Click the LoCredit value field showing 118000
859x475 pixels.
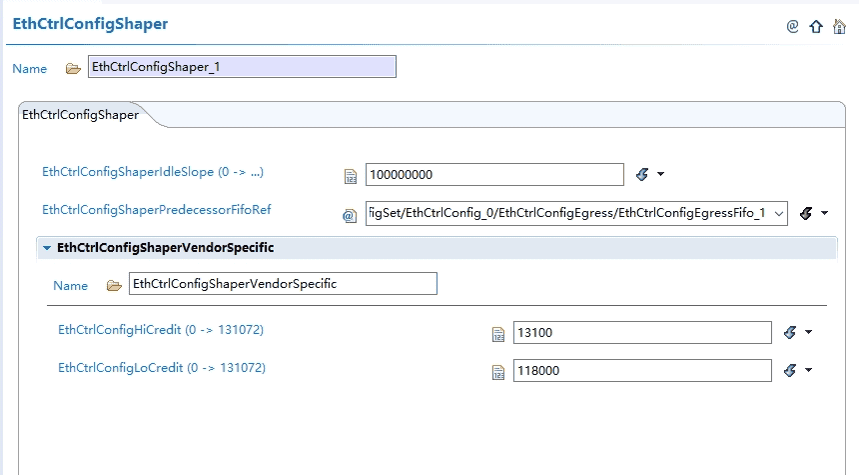[x=641, y=371]
